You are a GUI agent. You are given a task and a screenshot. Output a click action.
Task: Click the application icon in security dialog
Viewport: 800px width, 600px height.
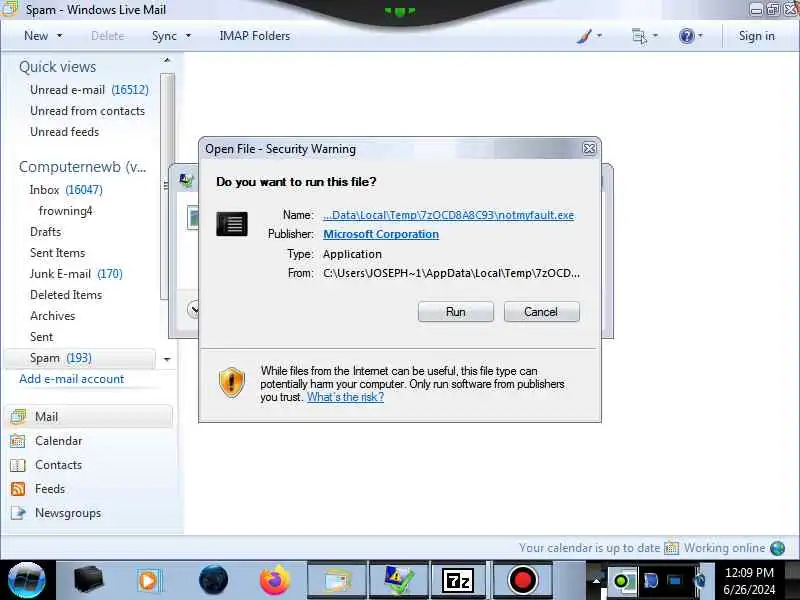(232, 224)
